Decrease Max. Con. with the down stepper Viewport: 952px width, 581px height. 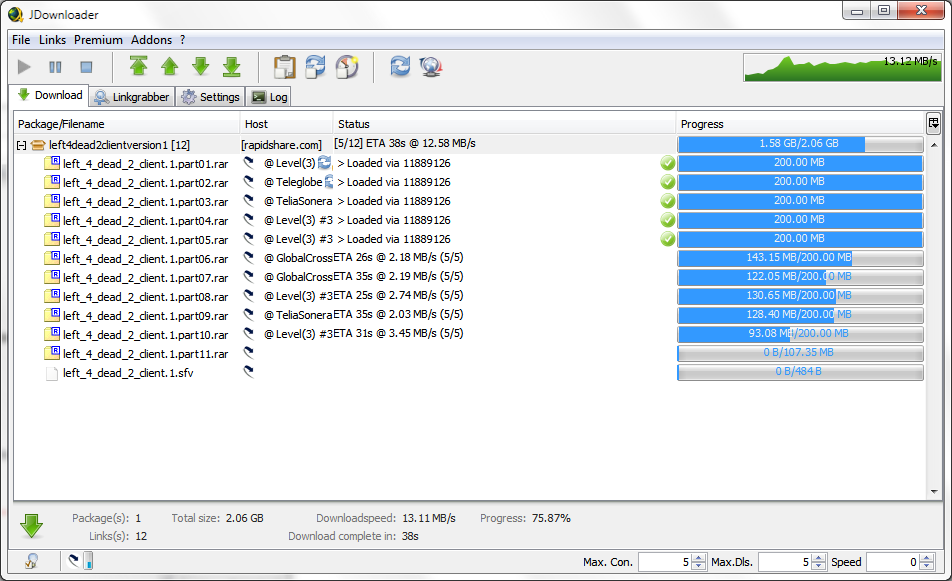[699, 566]
